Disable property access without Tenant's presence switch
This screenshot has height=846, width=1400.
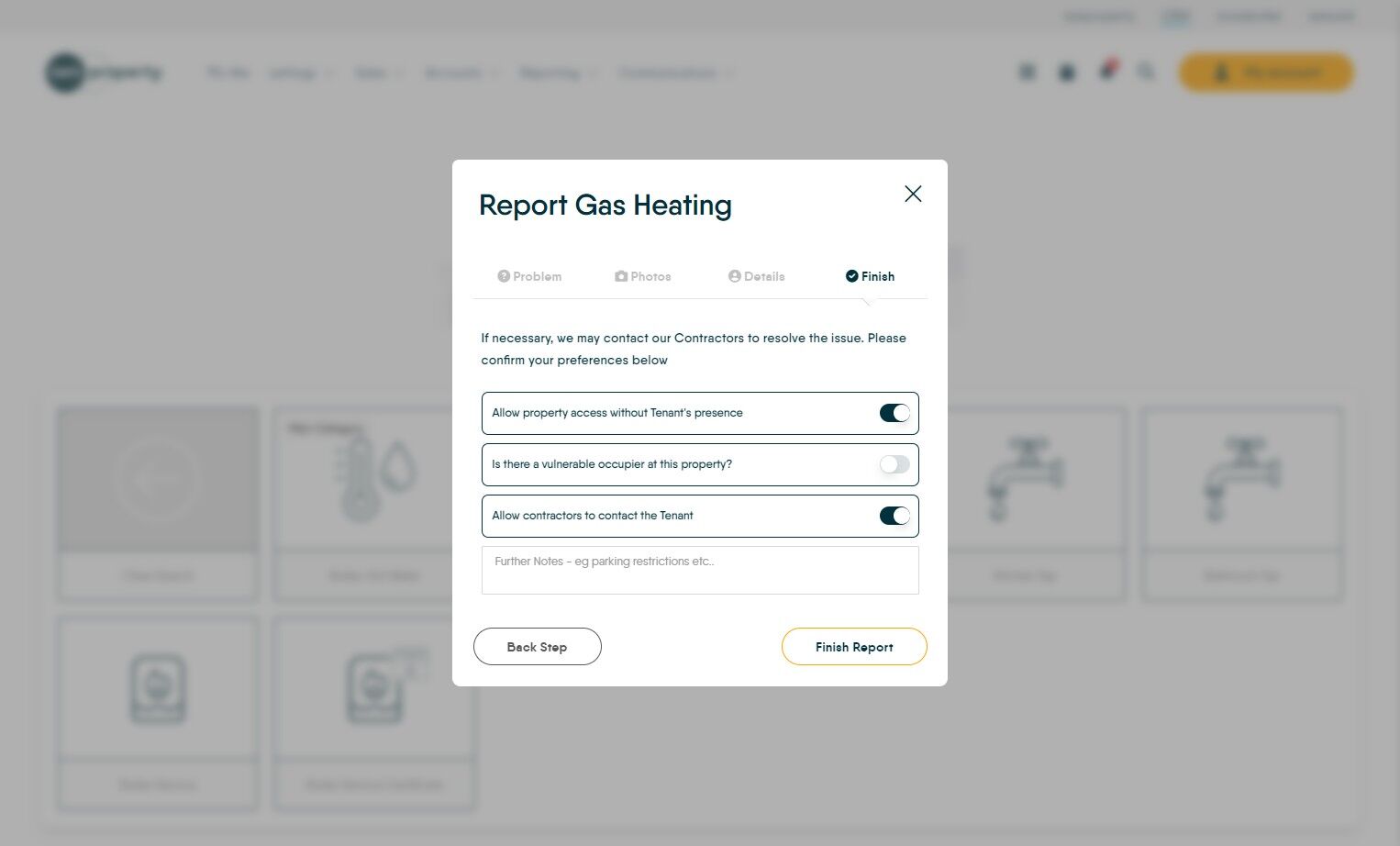pyautogui.click(x=894, y=413)
